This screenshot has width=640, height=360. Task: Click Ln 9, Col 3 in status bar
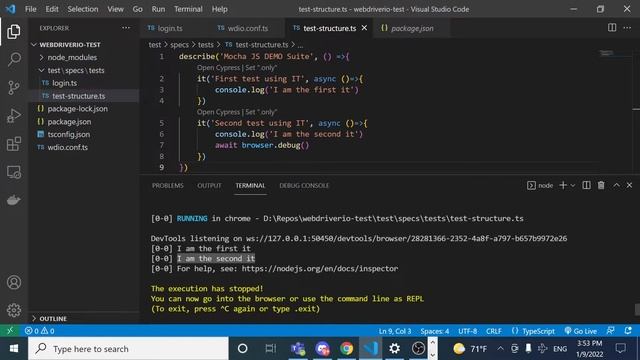point(395,331)
